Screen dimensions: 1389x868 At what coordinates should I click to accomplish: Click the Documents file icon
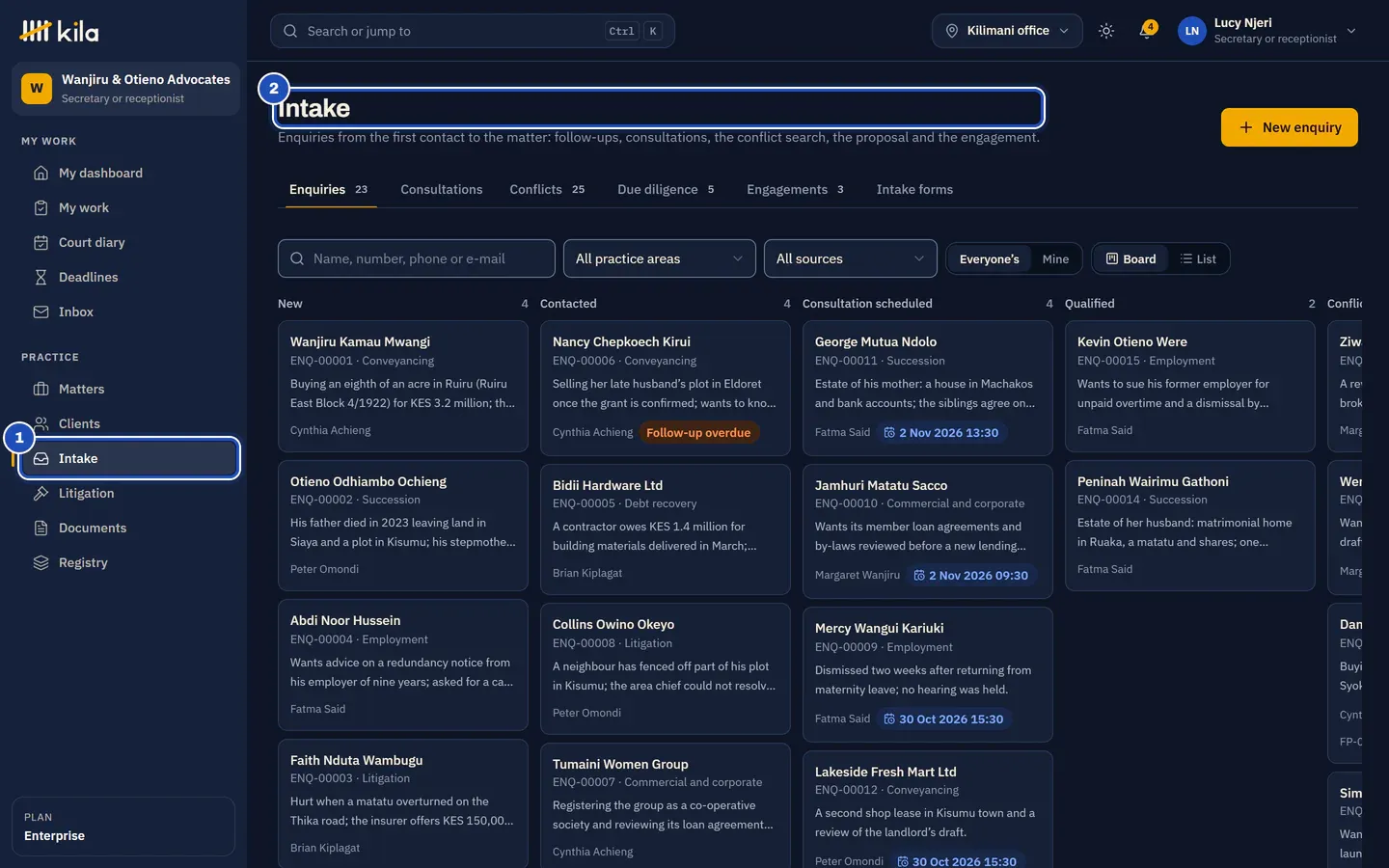(41, 528)
